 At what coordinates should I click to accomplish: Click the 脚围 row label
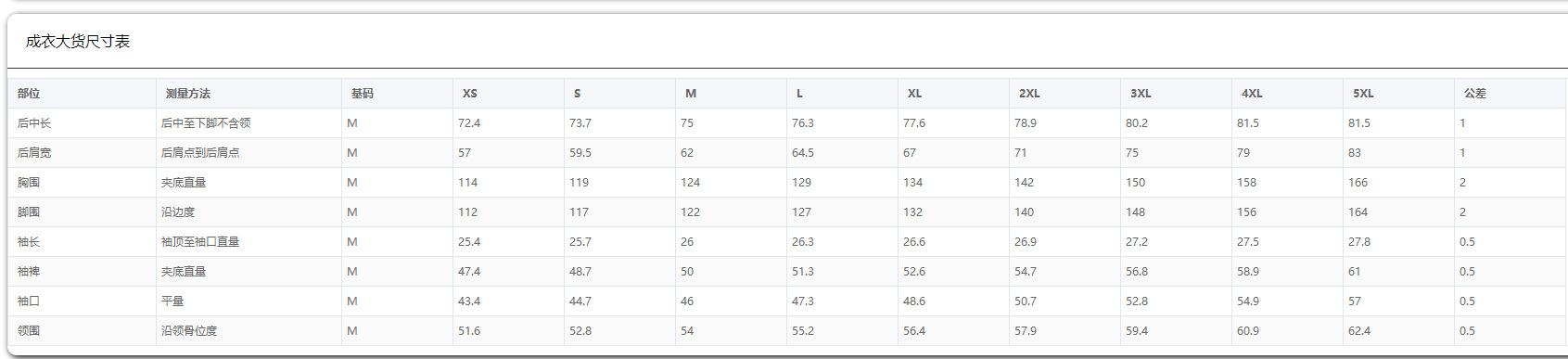coord(29,212)
